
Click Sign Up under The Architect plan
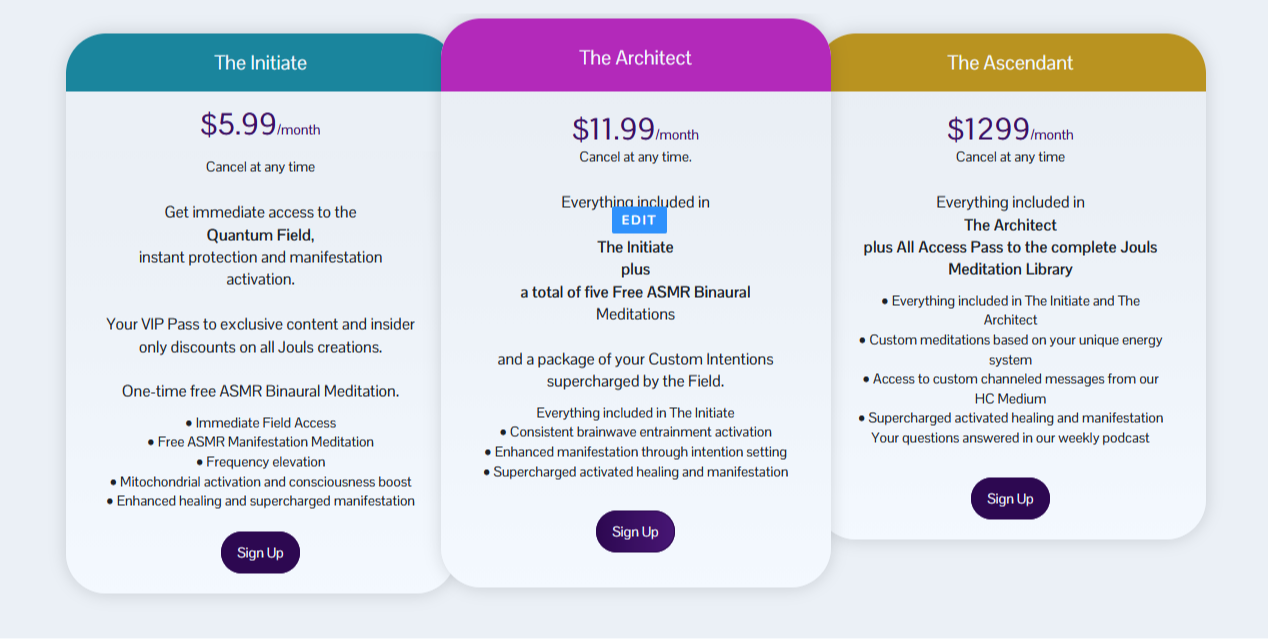point(635,531)
